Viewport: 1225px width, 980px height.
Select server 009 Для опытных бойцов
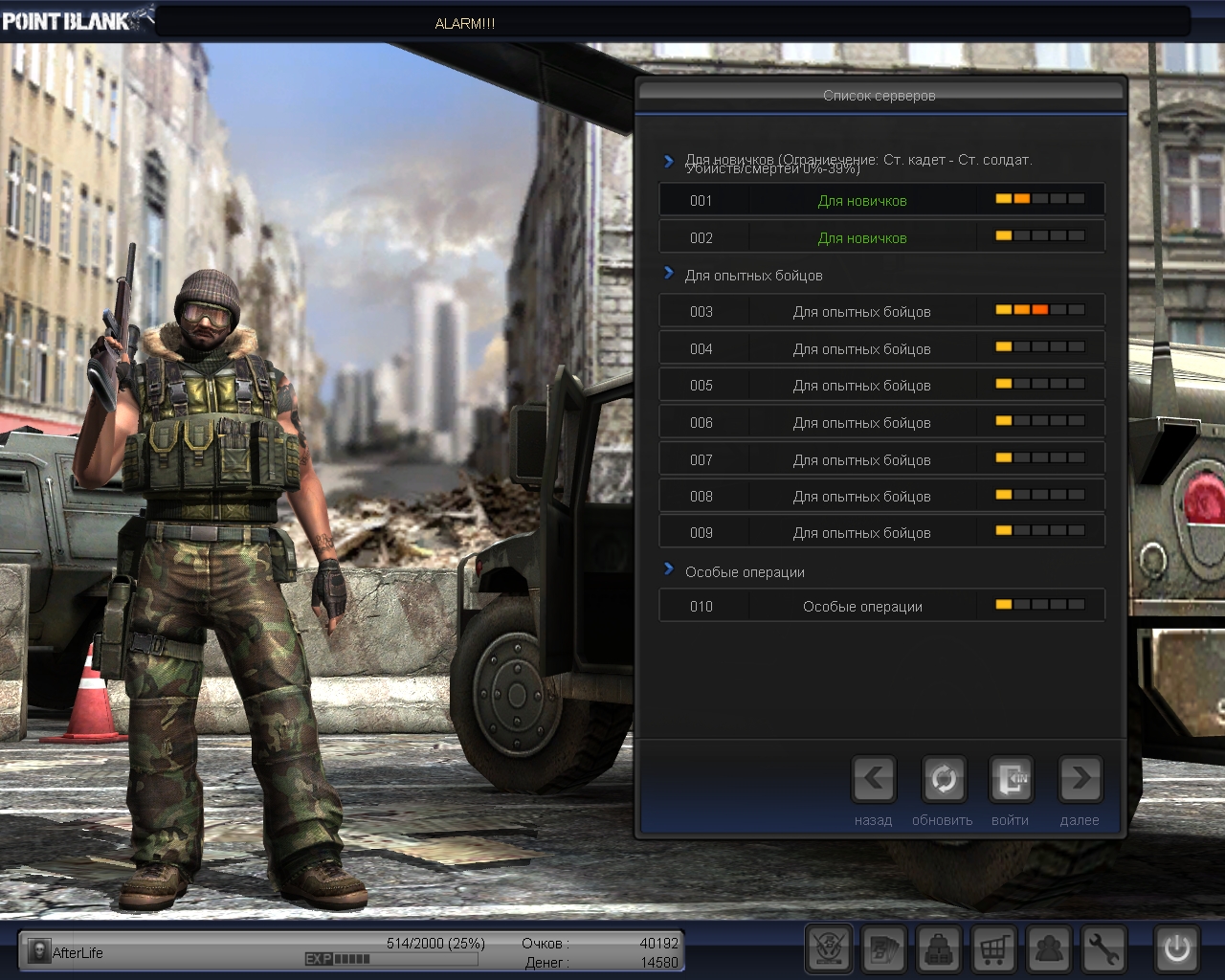click(881, 532)
